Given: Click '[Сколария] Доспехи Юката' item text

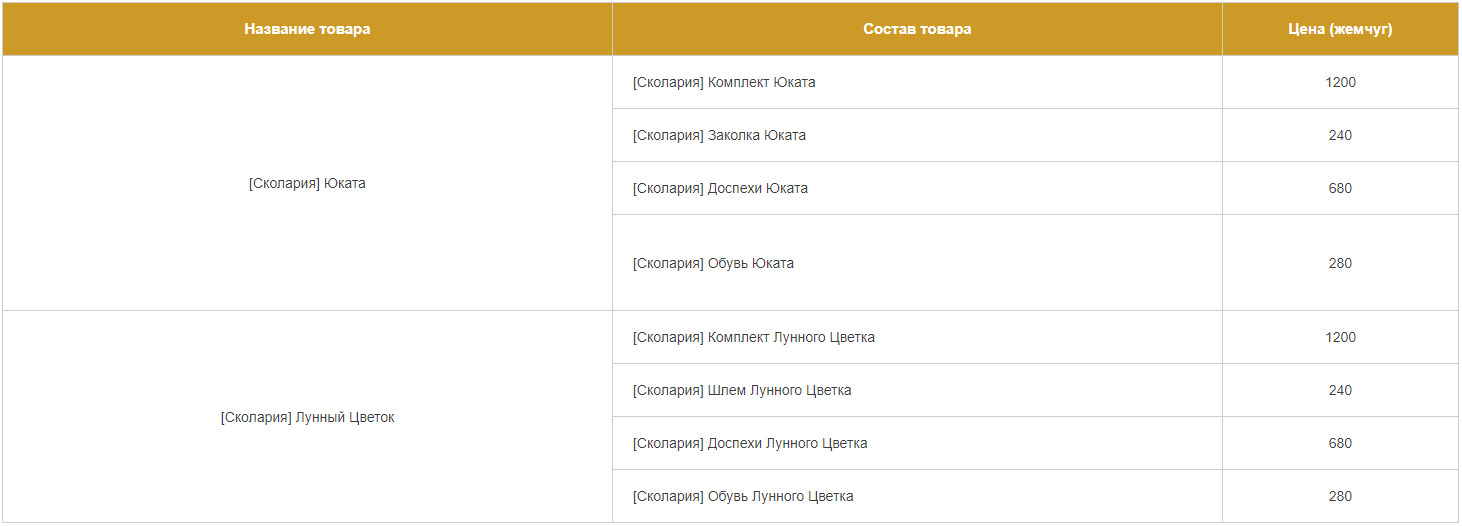Looking at the screenshot, I should (x=720, y=188).
